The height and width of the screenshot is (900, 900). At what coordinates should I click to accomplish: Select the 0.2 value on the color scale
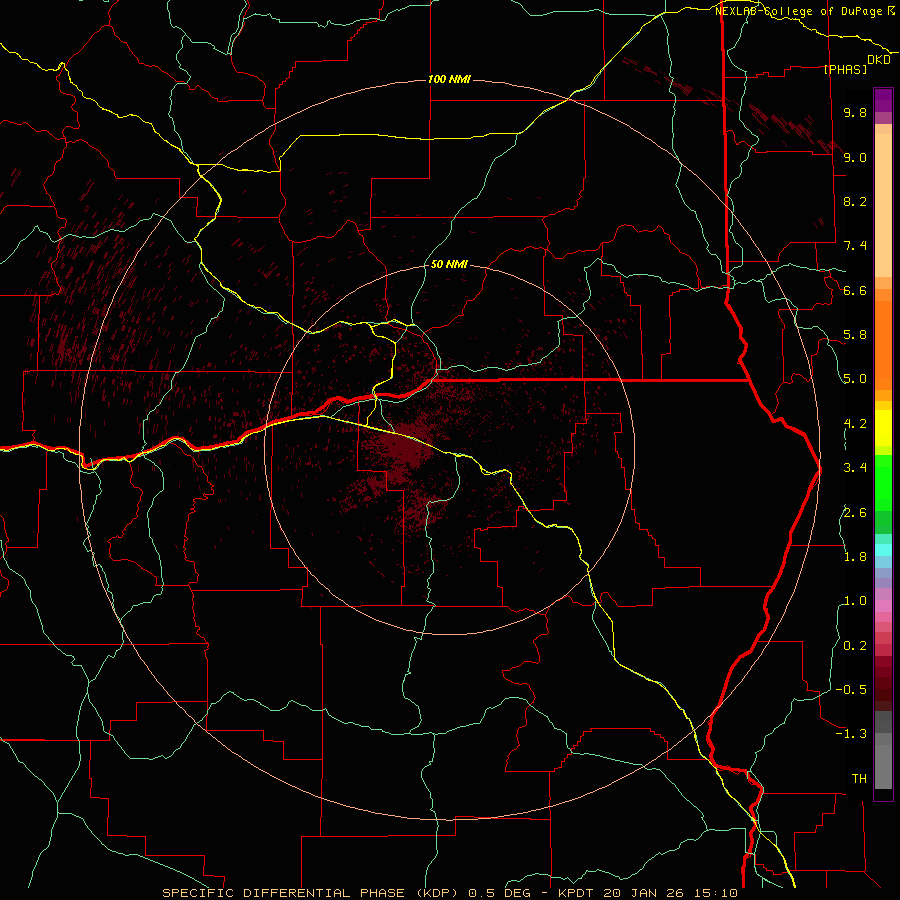(x=855, y=646)
